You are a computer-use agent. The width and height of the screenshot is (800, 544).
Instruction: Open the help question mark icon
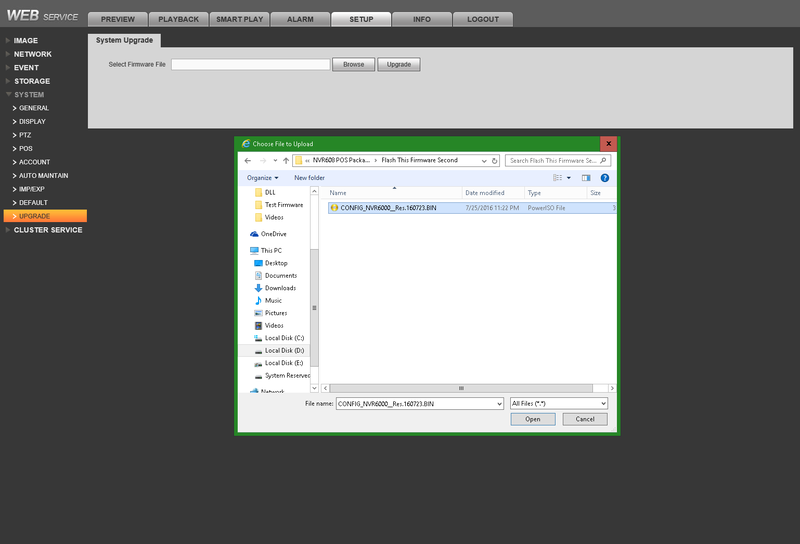(605, 178)
